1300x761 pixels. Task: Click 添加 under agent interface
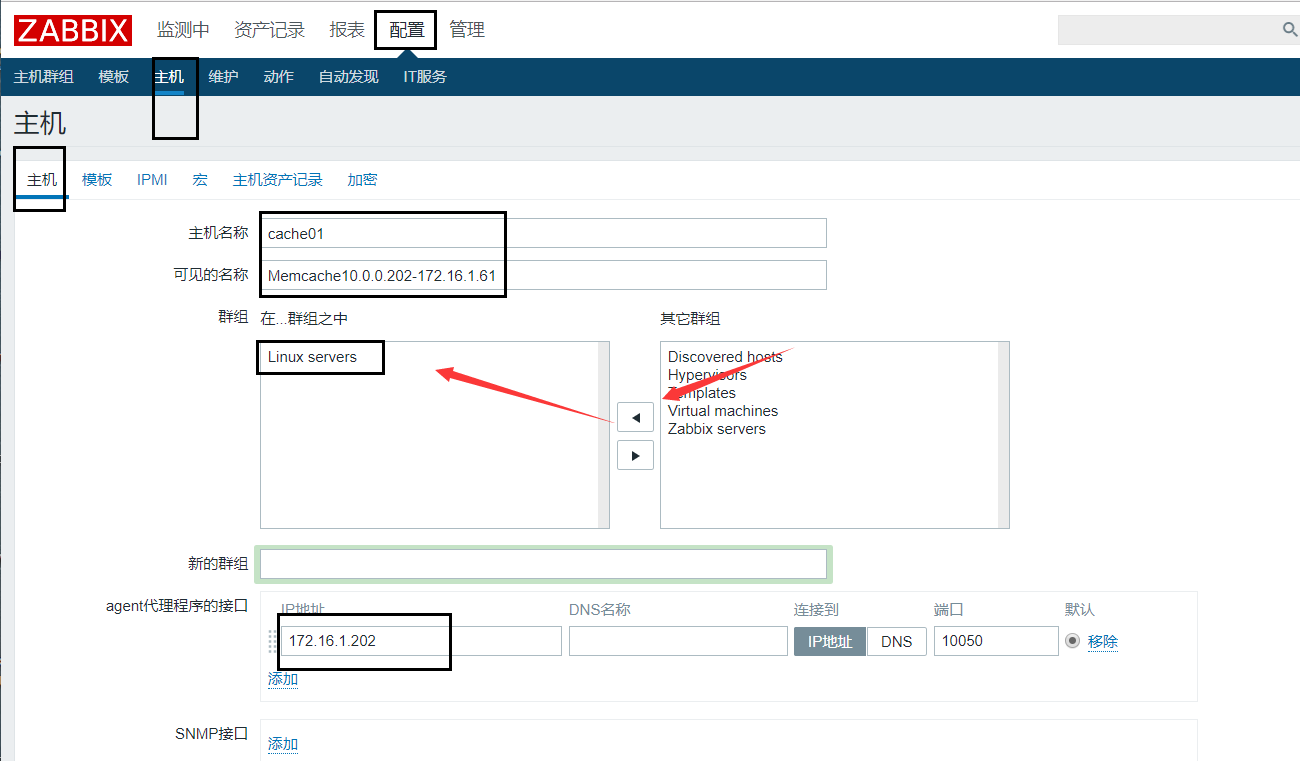coord(283,679)
